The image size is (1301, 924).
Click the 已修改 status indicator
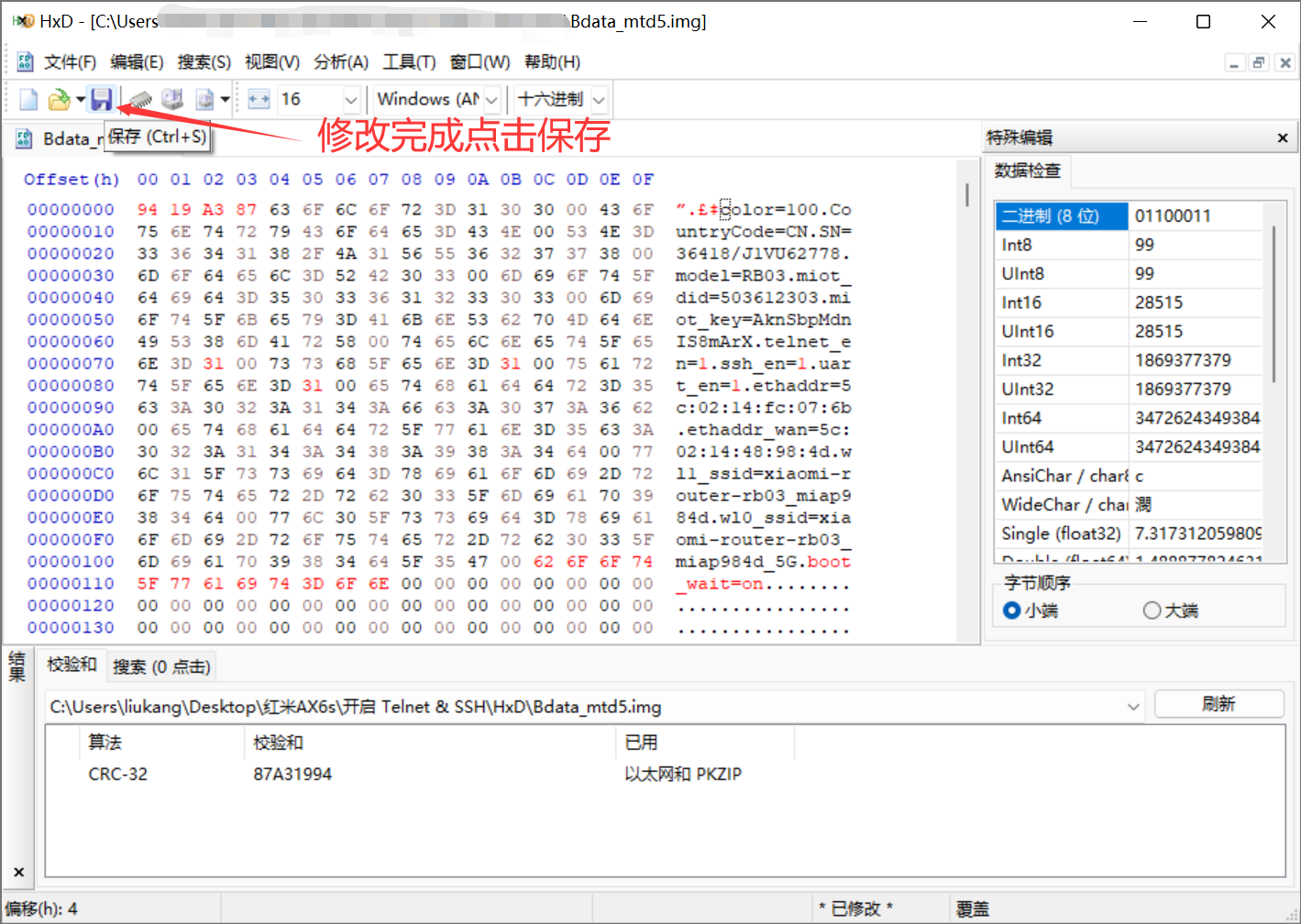[x=855, y=908]
